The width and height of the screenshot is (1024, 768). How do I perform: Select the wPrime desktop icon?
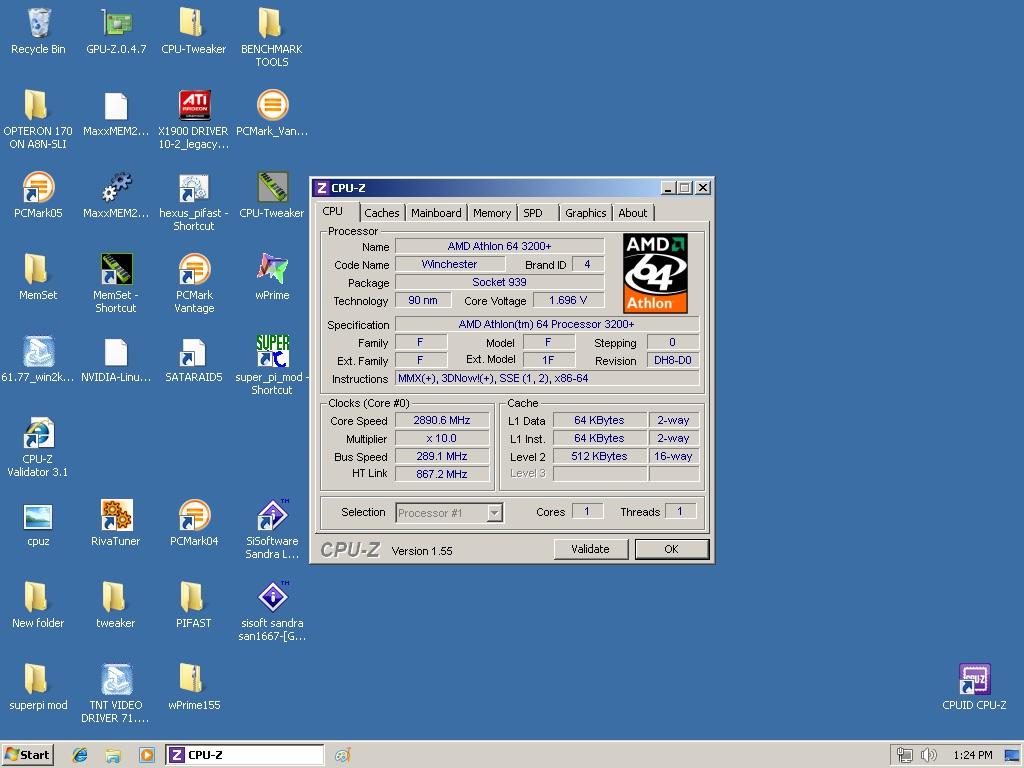pos(272,270)
